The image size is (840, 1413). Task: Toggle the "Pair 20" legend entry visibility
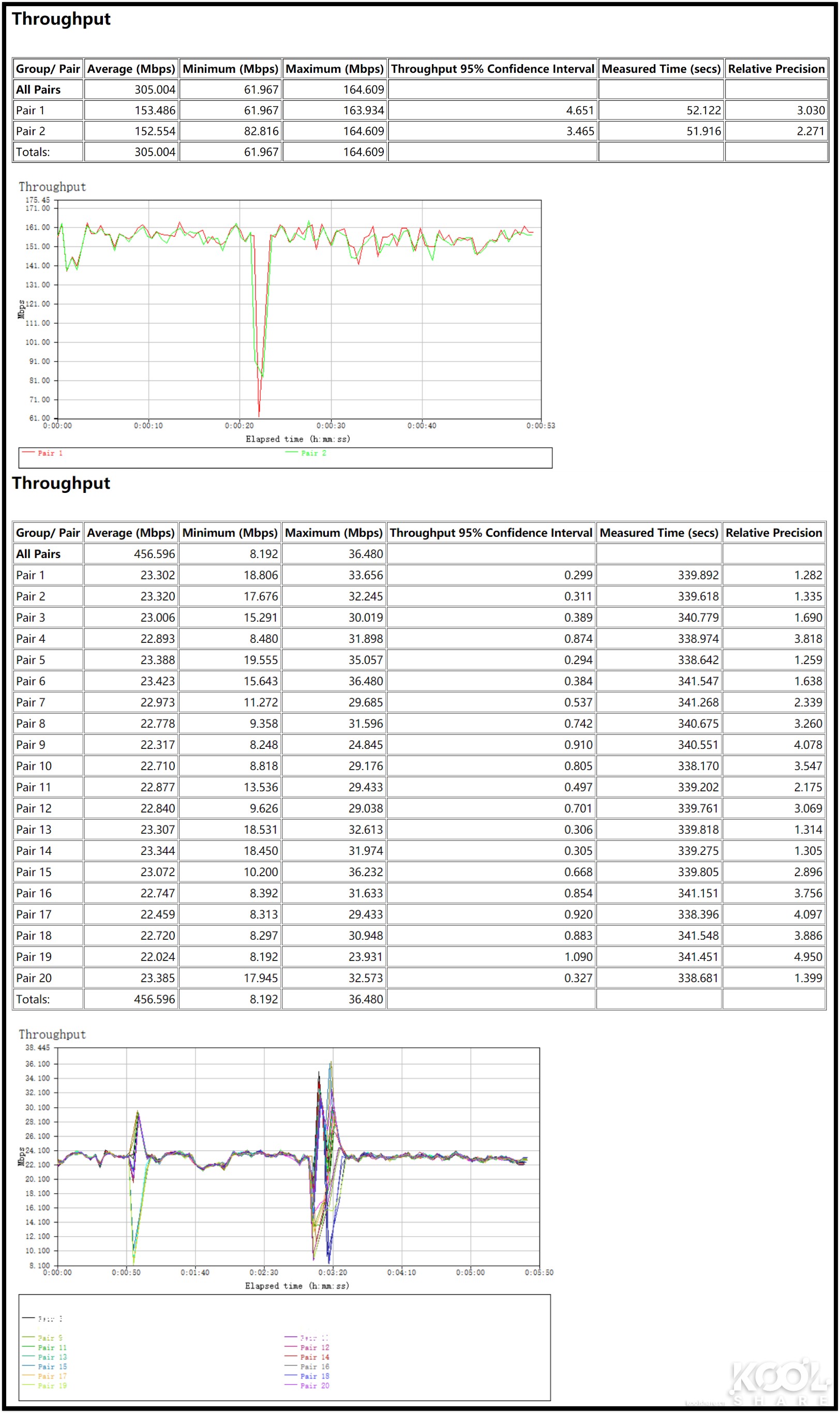point(313,1386)
